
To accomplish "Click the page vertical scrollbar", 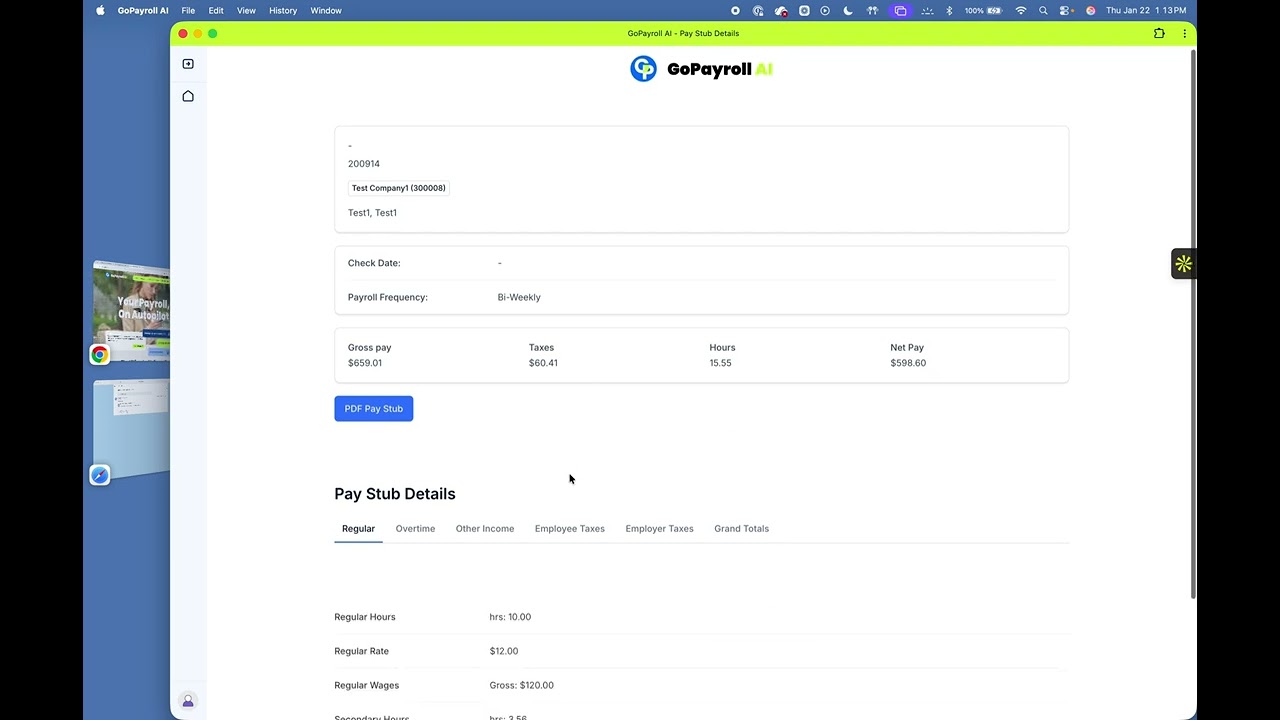I will coord(1192,323).
